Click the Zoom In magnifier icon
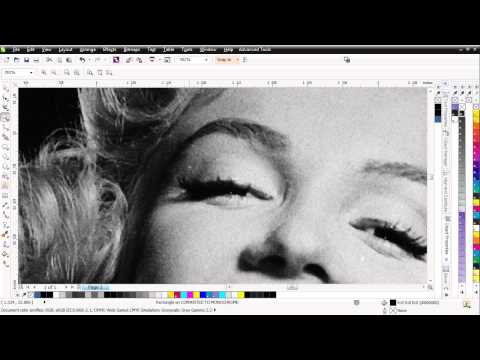This screenshot has height=360, width=480. pyautogui.click(x=44, y=72)
